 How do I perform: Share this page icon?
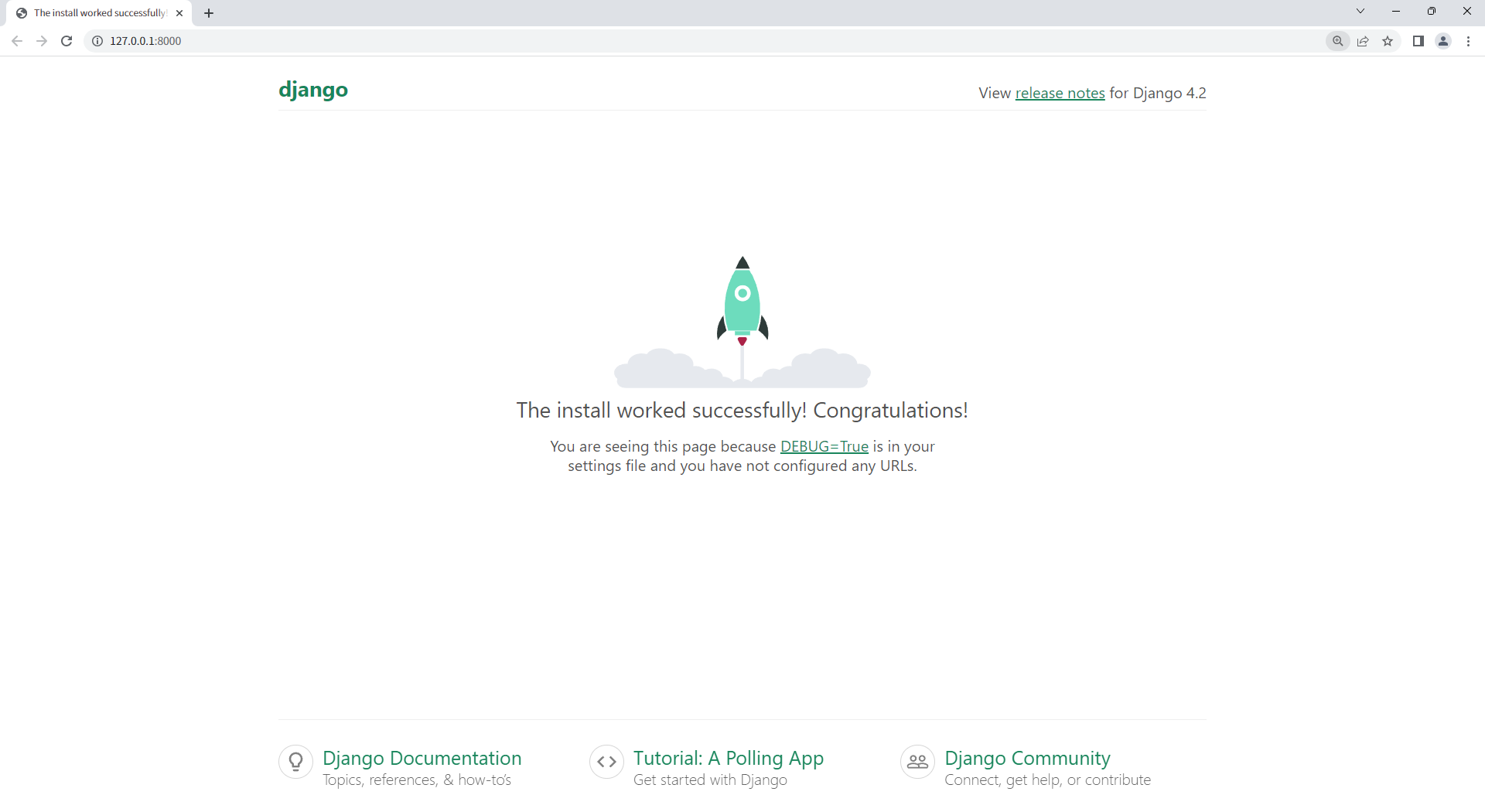pos(1363,41)
